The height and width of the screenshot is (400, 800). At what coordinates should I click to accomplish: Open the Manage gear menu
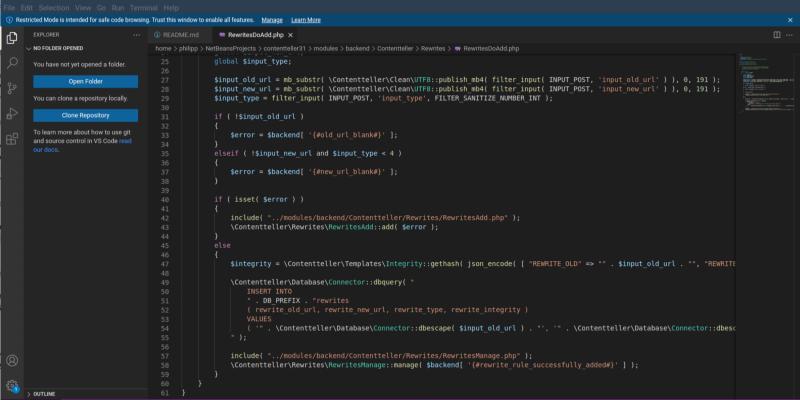(x=12, y=385)
